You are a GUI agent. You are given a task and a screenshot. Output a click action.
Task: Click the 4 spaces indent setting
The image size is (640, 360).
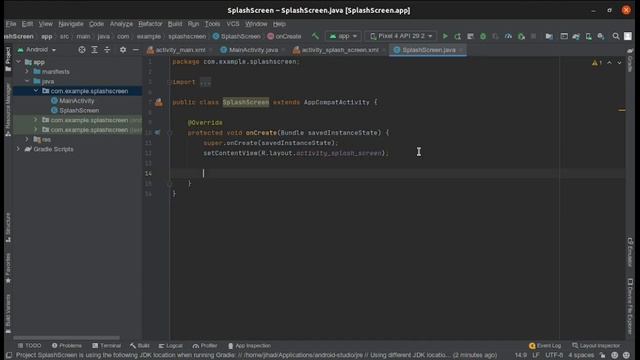point(581,355)
